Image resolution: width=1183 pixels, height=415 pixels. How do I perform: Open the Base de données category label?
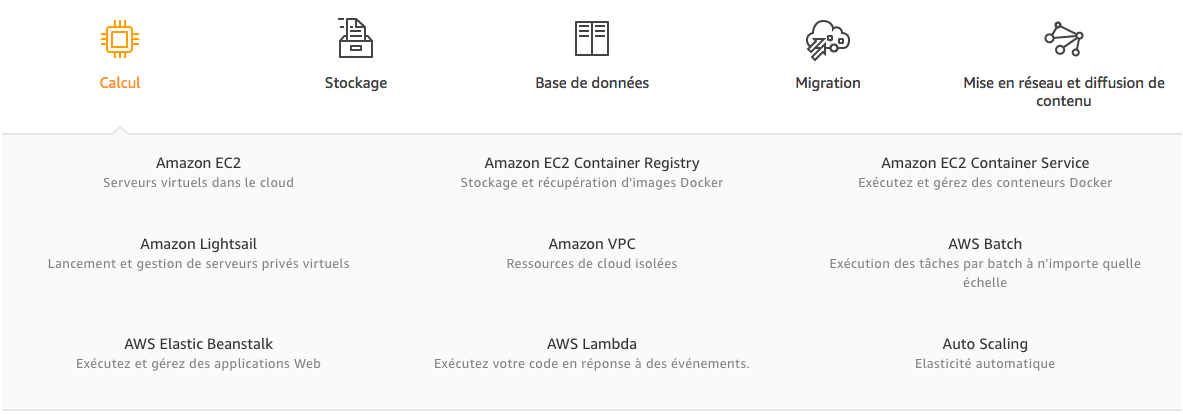[x=592, y=83]
